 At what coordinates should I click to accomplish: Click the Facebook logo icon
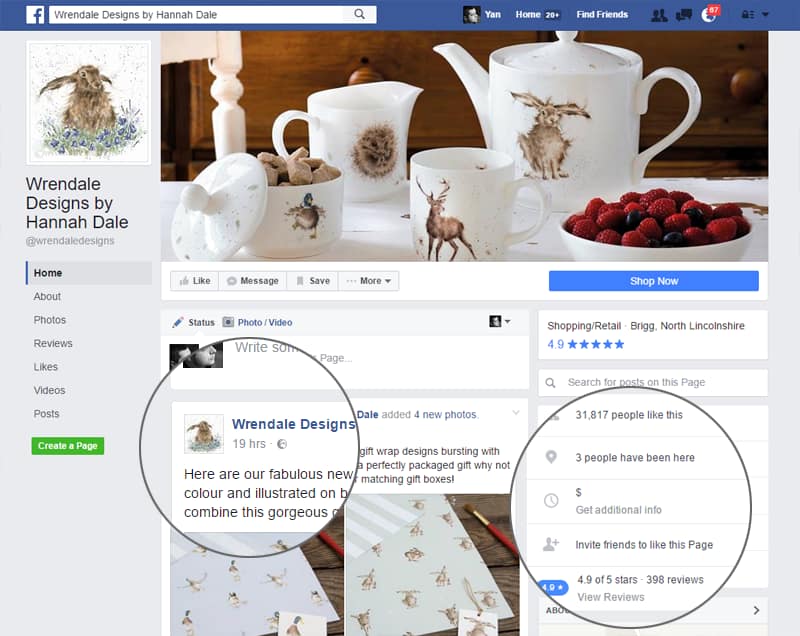[35, 15]
